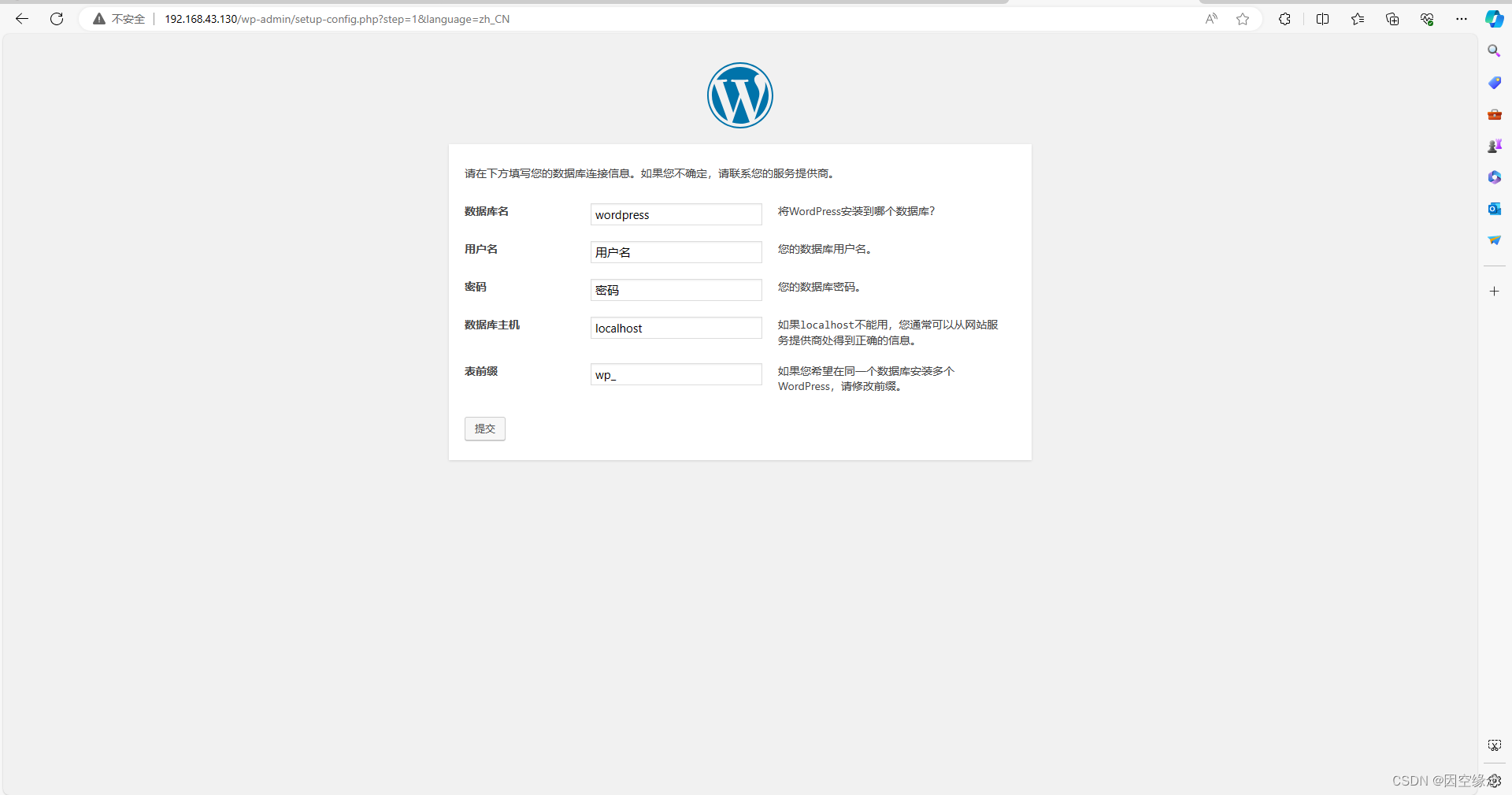Click the 表前缀 wp_ prefix field
Image resolution: width=1512 pixels, height=795 pixels.
[676, 374]
